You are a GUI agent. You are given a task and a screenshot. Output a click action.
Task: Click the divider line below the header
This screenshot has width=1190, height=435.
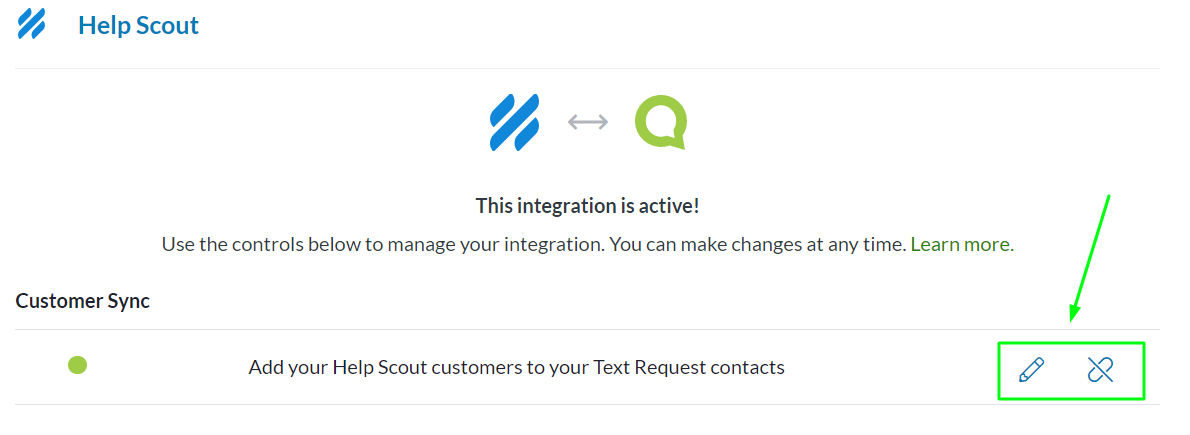click(x=587, y=68)
